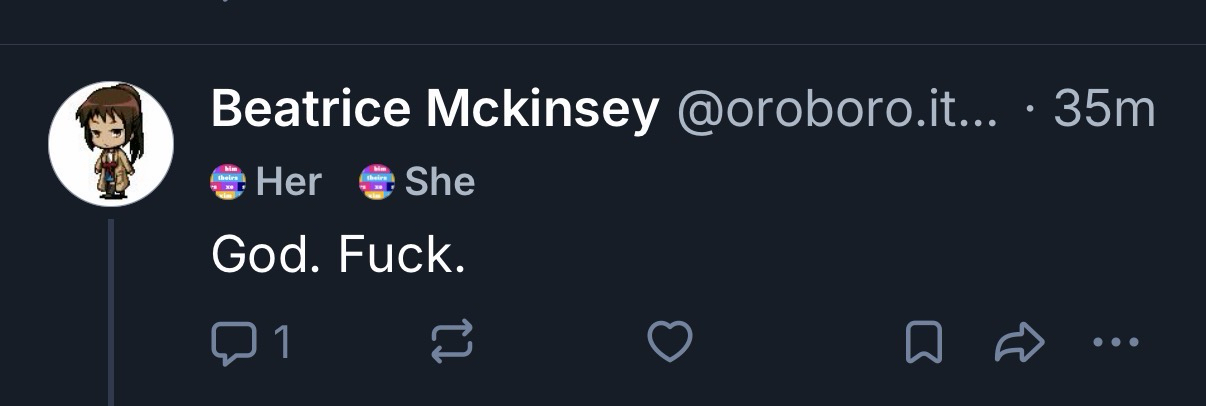The width and height of the screenshot is (1206, 406).
Task: Click the 35m timestamp
Action: [1104, 110]
